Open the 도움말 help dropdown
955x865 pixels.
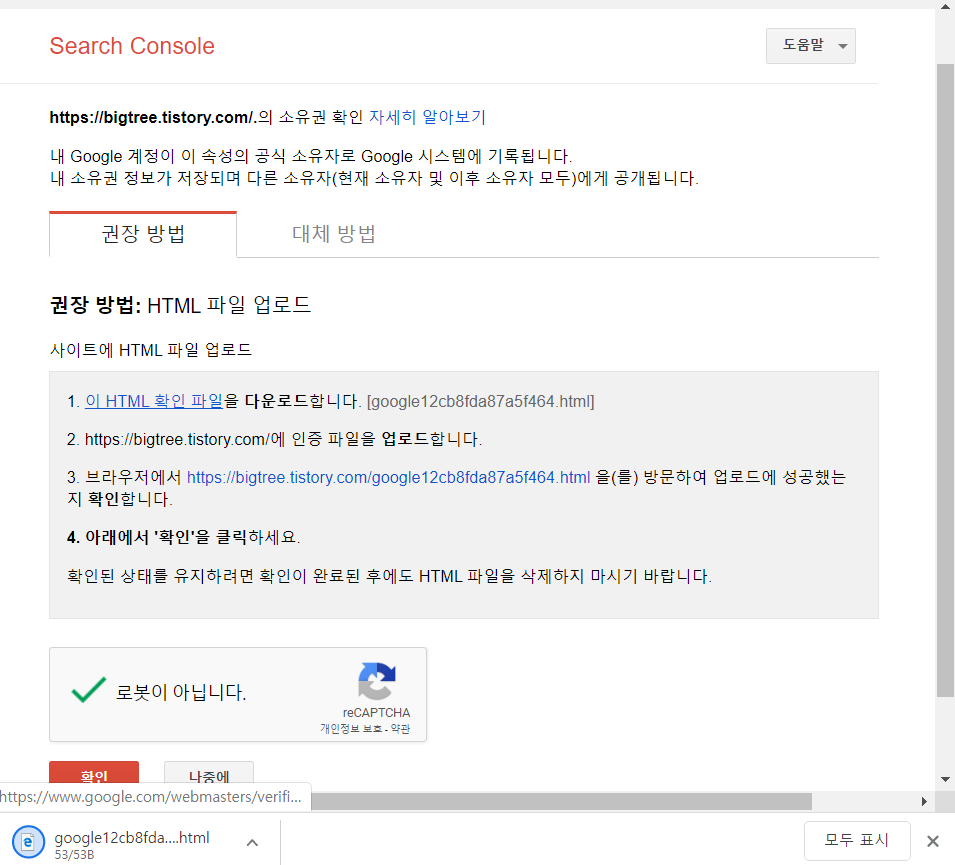[810, 46]
